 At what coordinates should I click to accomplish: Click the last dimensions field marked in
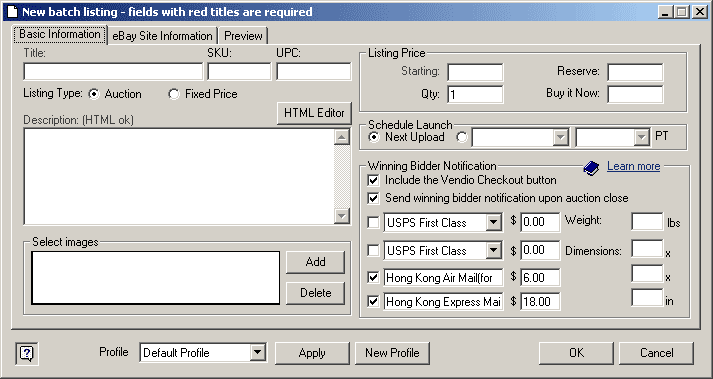(x=647, y=298)
